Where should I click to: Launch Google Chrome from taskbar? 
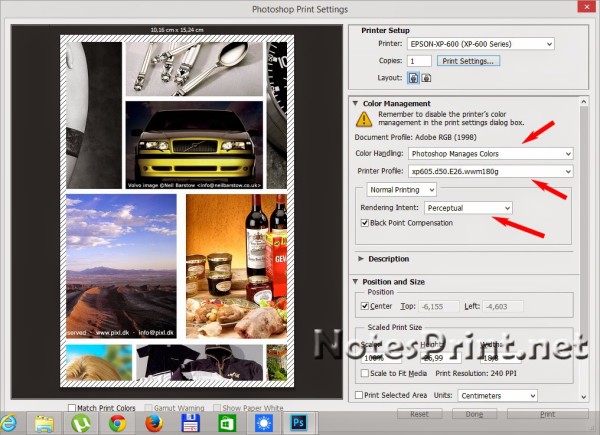click(x=117, y=424)
